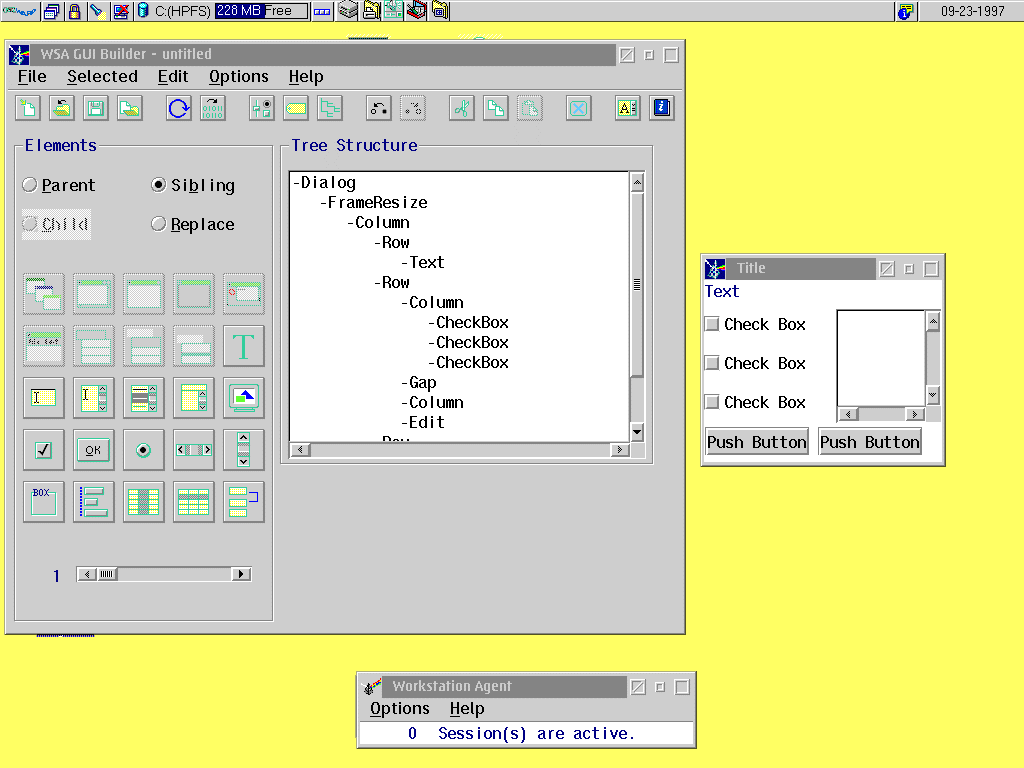Toggle the first Check Box in the Title window
Screen dimensions: 1024x768
[x=713, y=323]
